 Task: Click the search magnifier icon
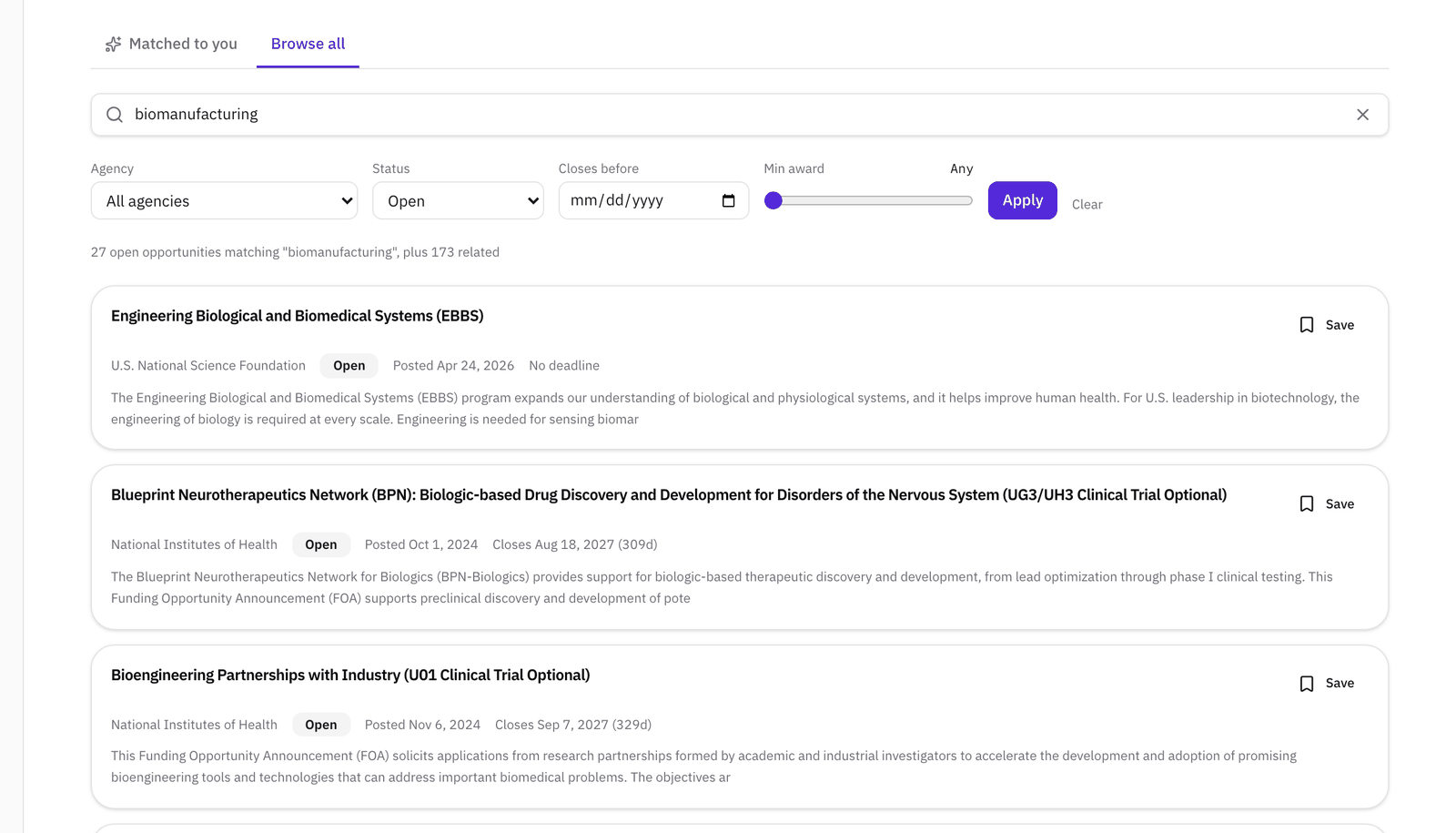click(x=115, y=115)
